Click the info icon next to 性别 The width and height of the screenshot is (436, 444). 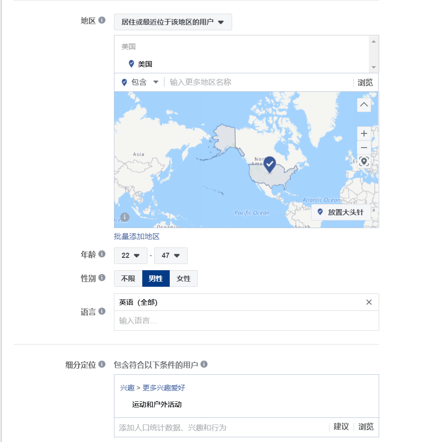coord(102,277)
